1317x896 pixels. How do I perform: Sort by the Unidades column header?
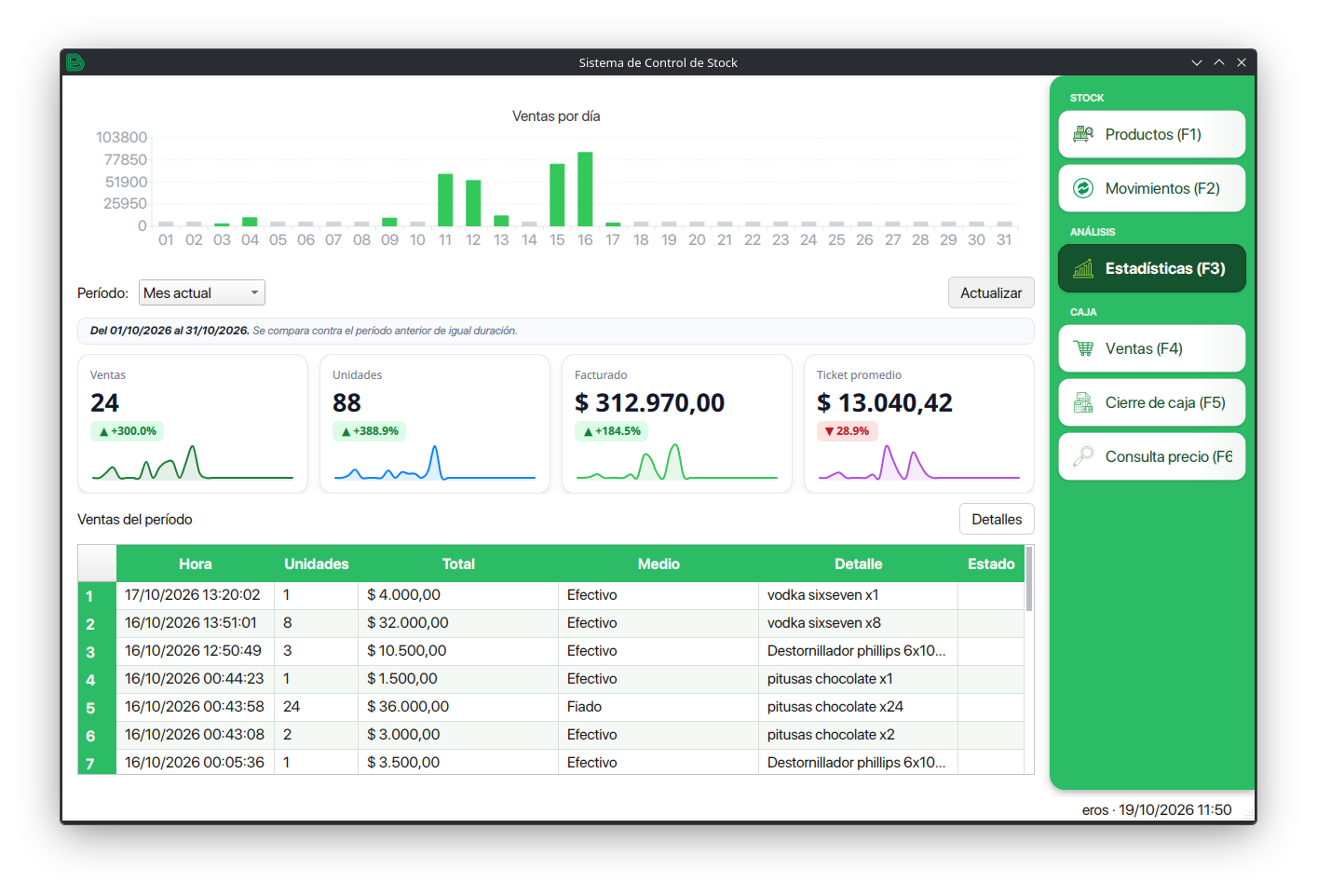(x=317, y=563)
